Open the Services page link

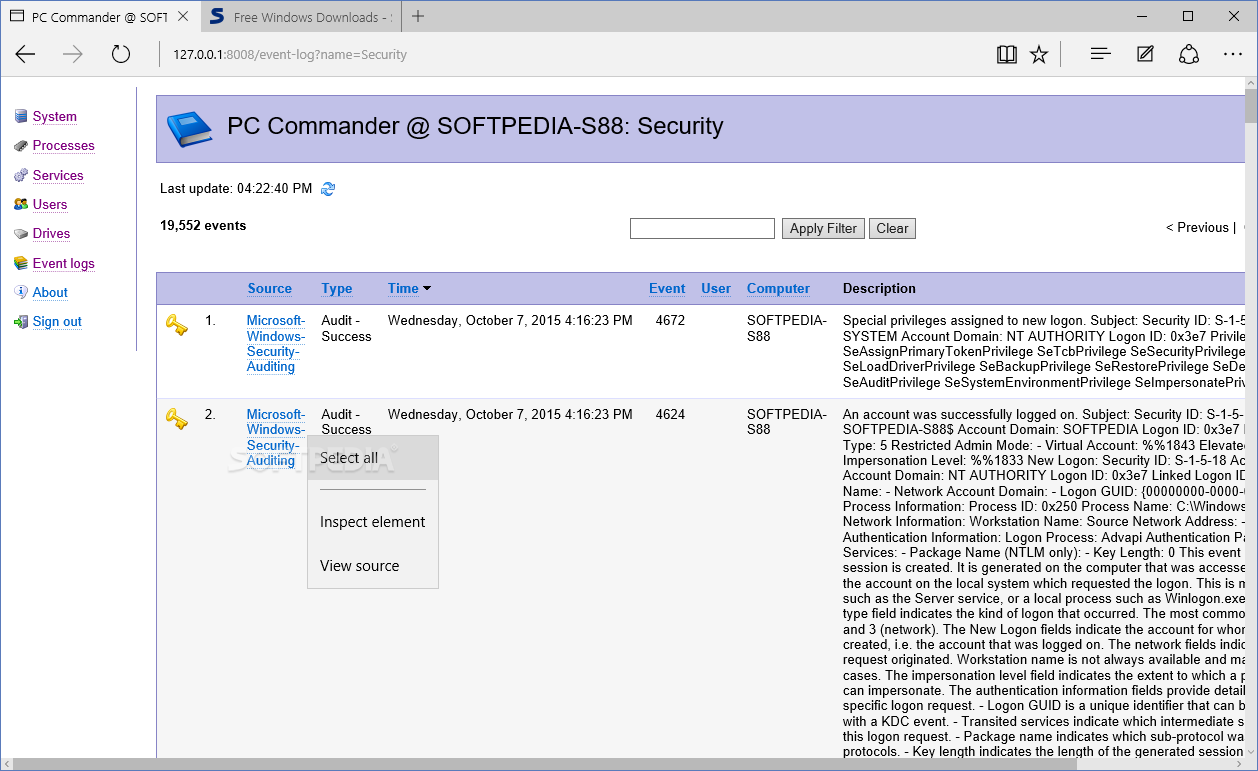point(58,175)
